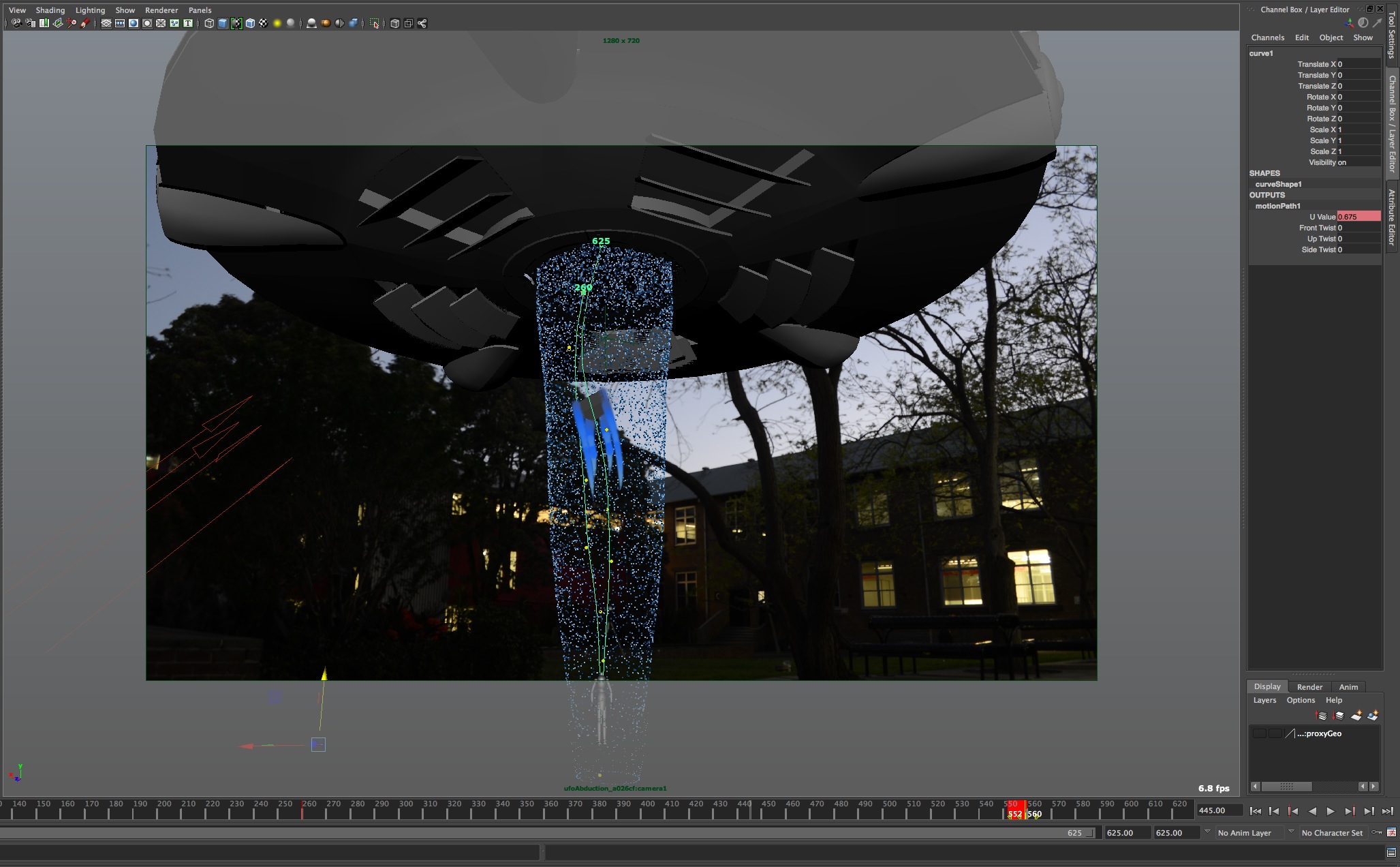Enable Use All Lights yellow icon

277,23
